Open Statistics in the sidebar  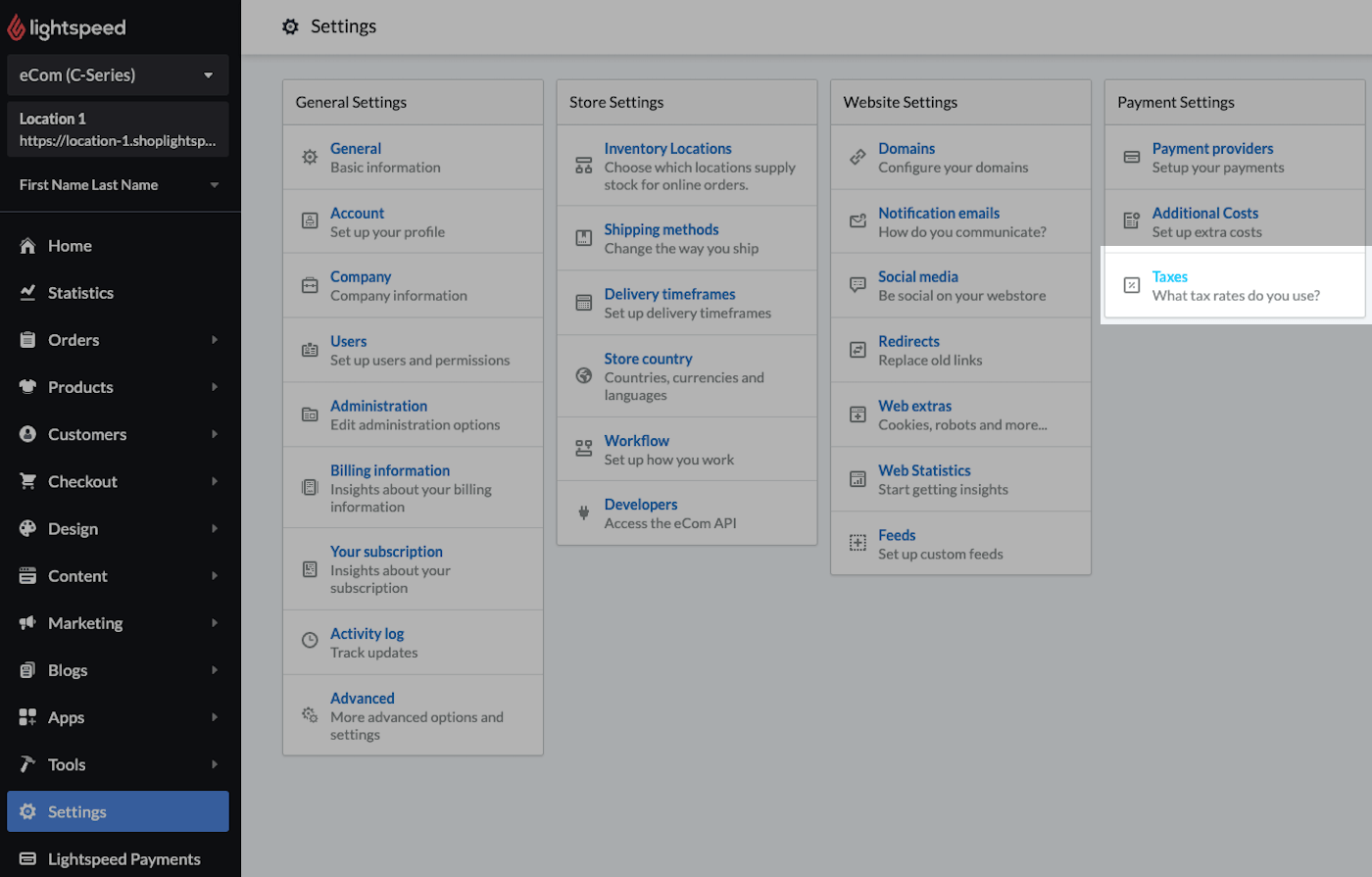click(80, 293)
